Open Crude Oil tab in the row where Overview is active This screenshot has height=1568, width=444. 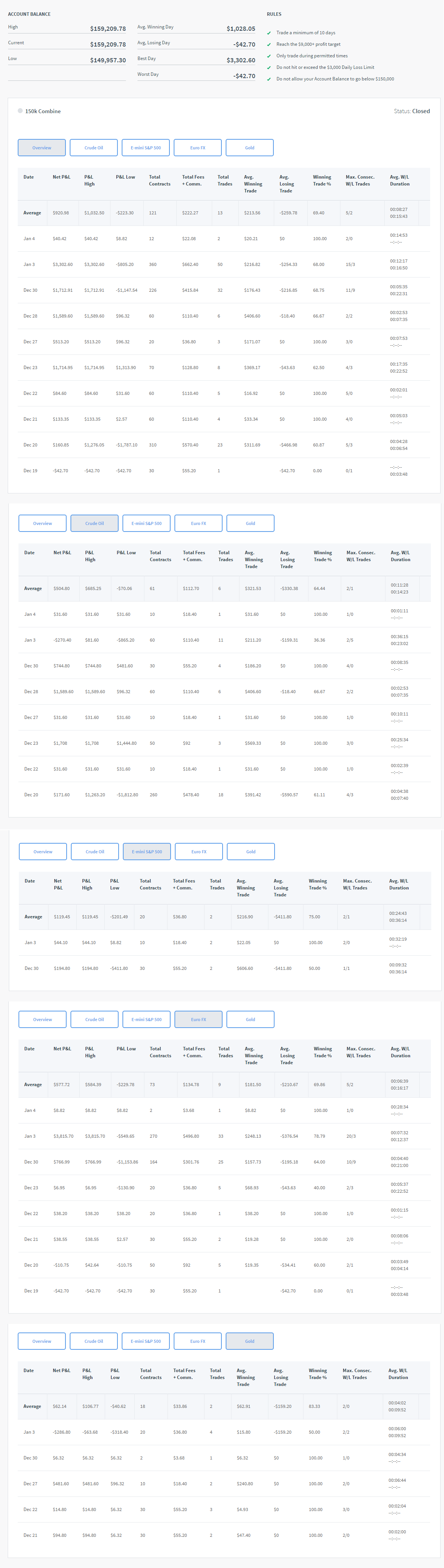(94, 148)
